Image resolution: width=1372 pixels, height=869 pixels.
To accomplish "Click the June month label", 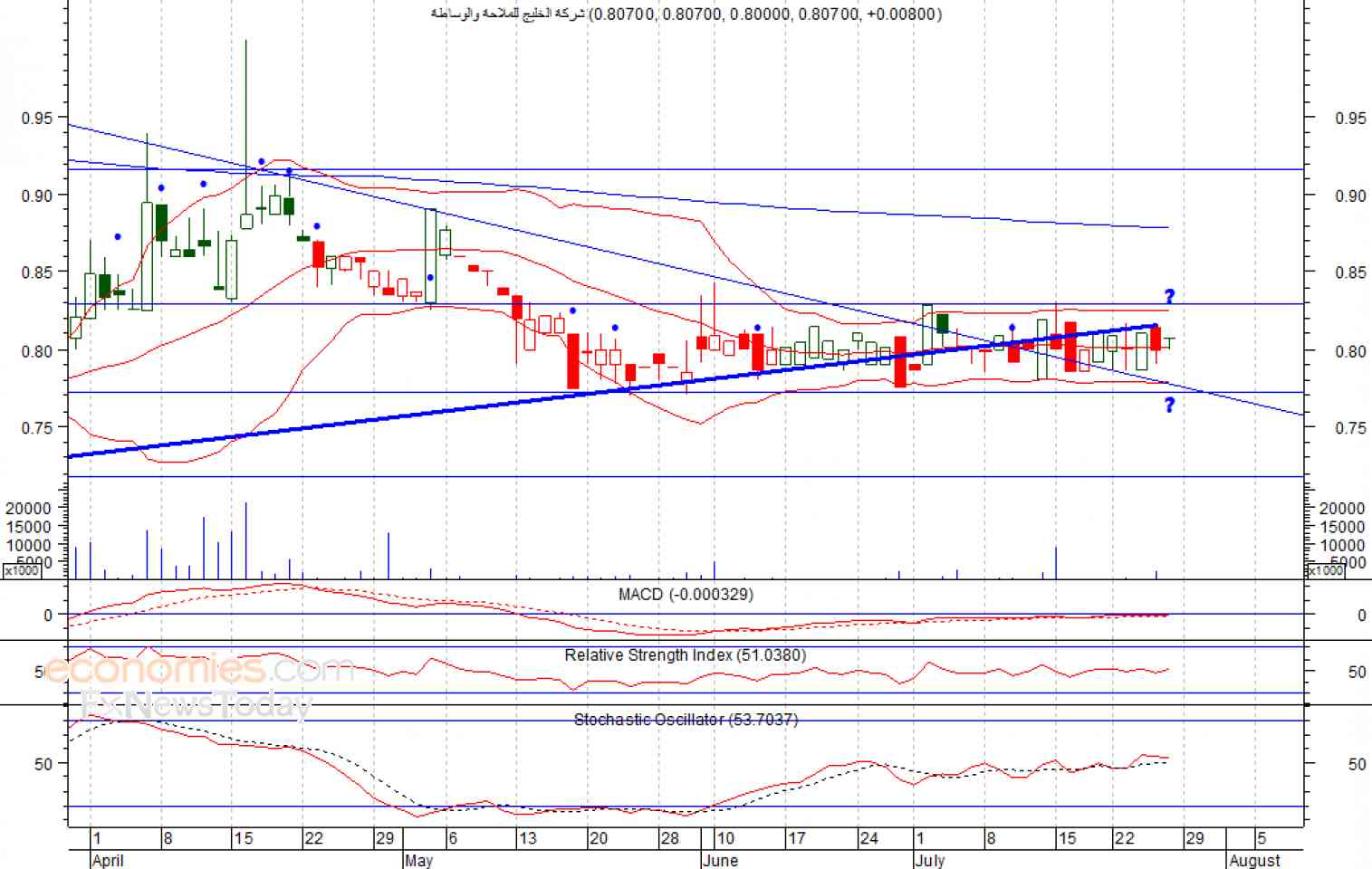I will (x=720, y=860).
